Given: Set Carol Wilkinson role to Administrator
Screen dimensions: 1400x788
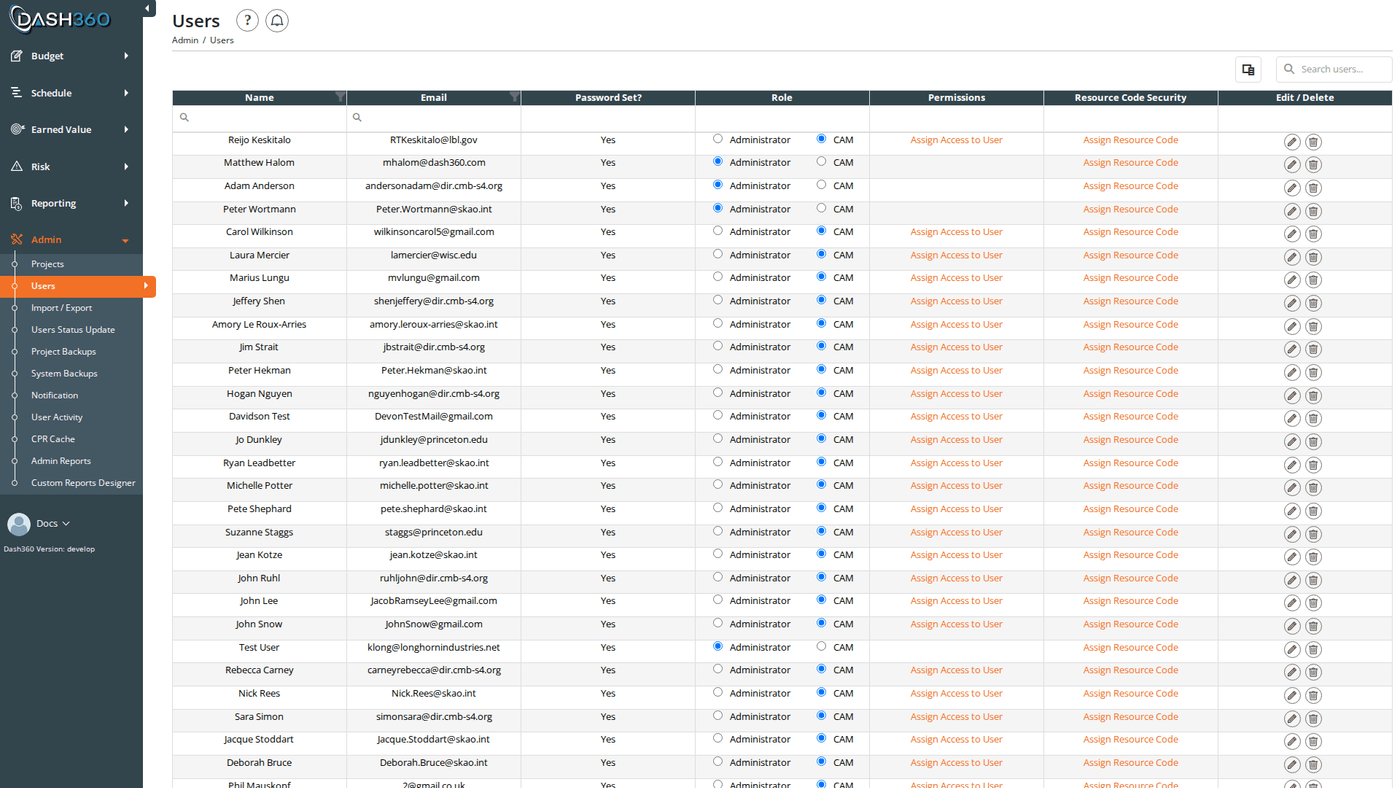Looking at the screenshot, I should [717, 230].
